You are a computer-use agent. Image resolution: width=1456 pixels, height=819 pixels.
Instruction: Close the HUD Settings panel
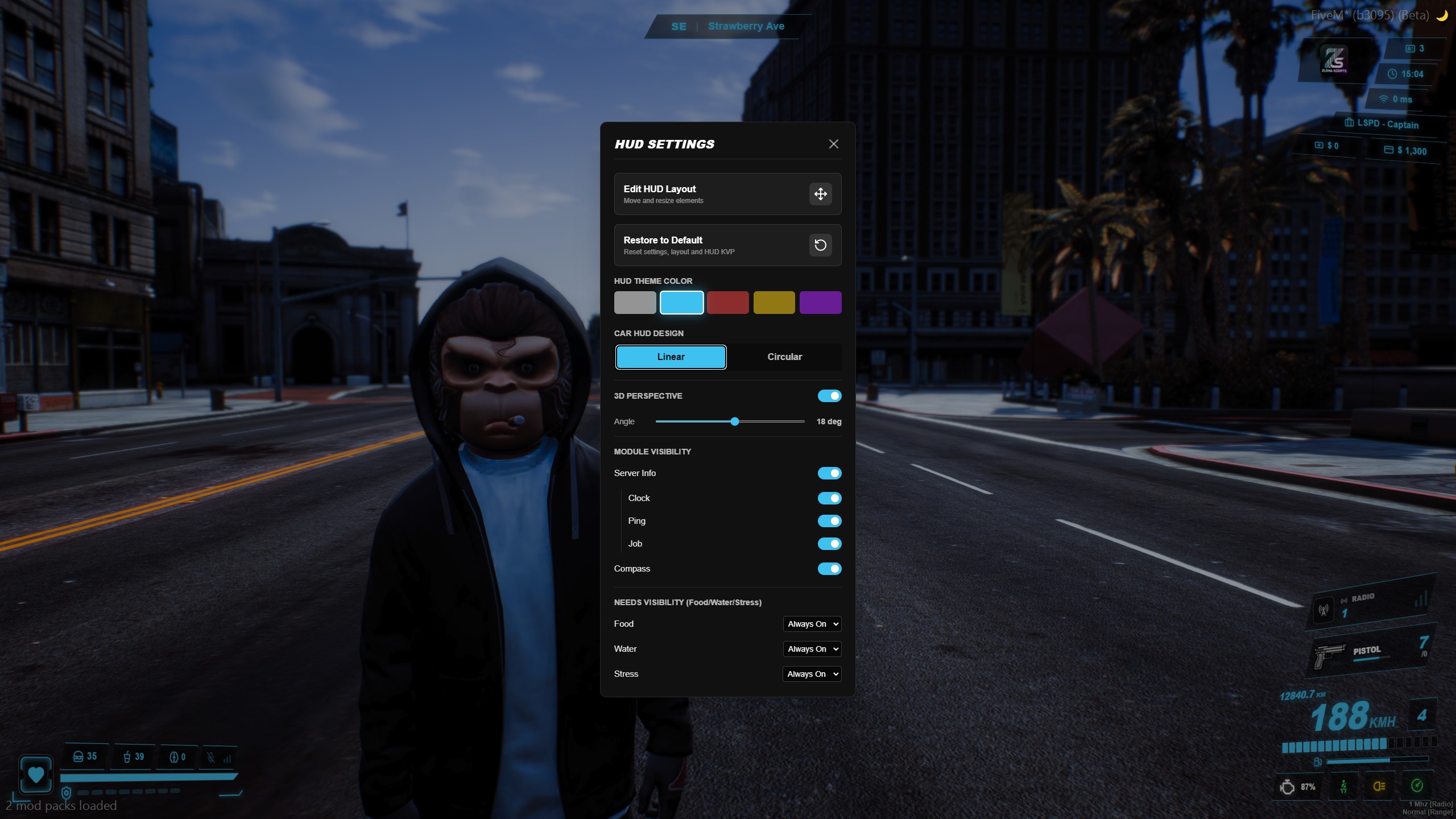tap(833, 144)
